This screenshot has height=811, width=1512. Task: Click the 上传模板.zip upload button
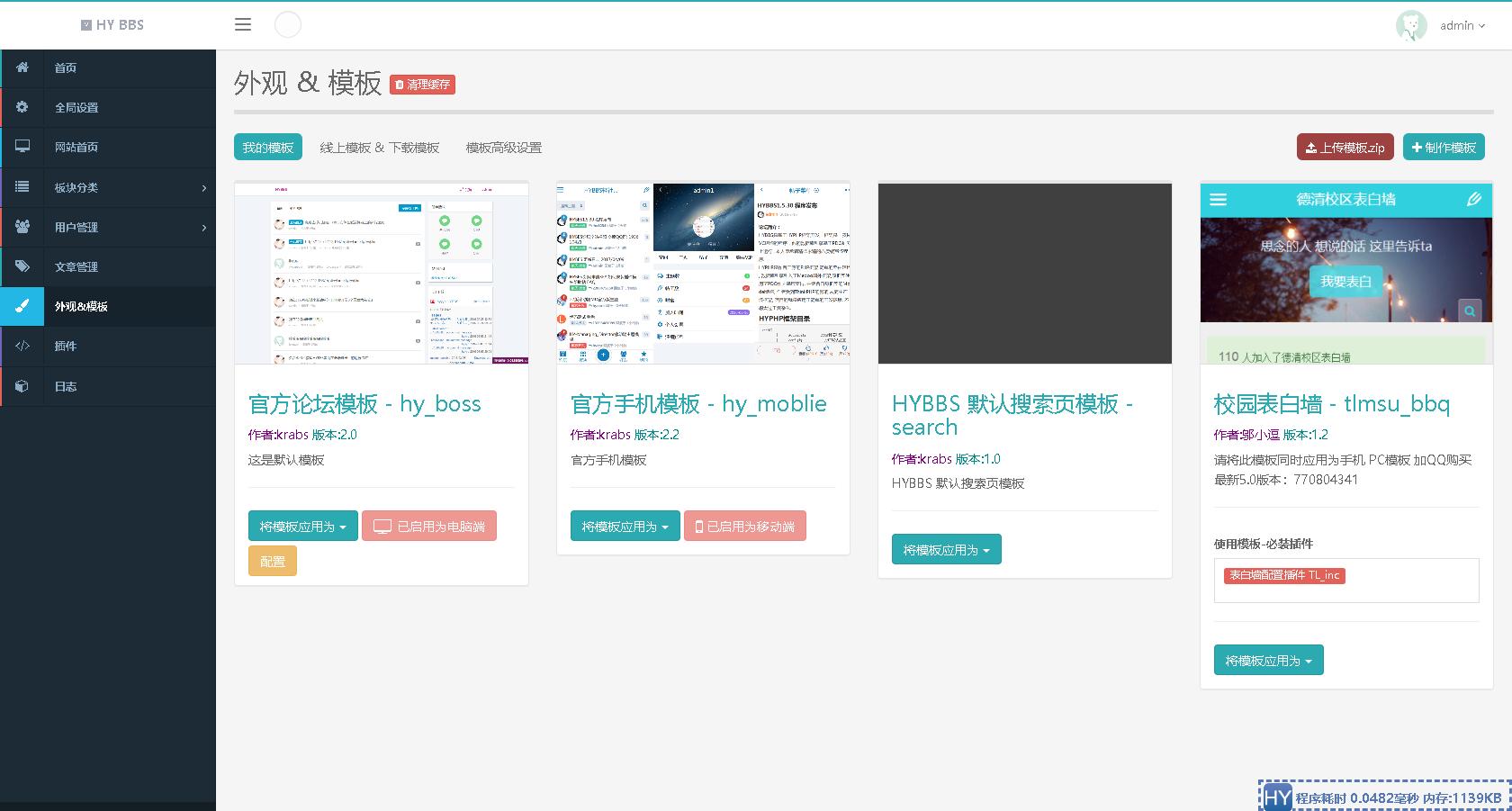coord(1345,147)
